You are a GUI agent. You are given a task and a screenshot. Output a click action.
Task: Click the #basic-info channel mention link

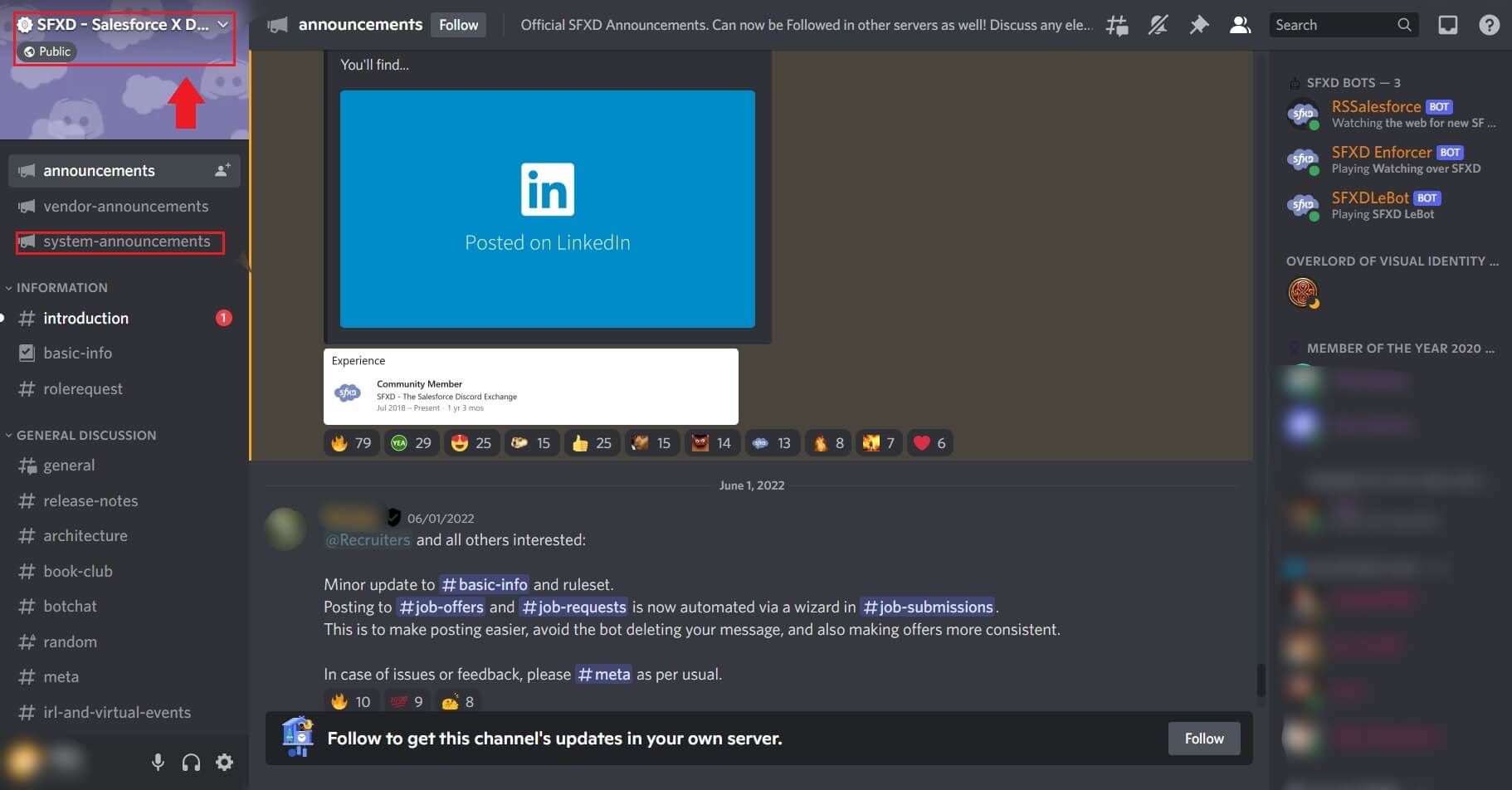click(484, 584)
